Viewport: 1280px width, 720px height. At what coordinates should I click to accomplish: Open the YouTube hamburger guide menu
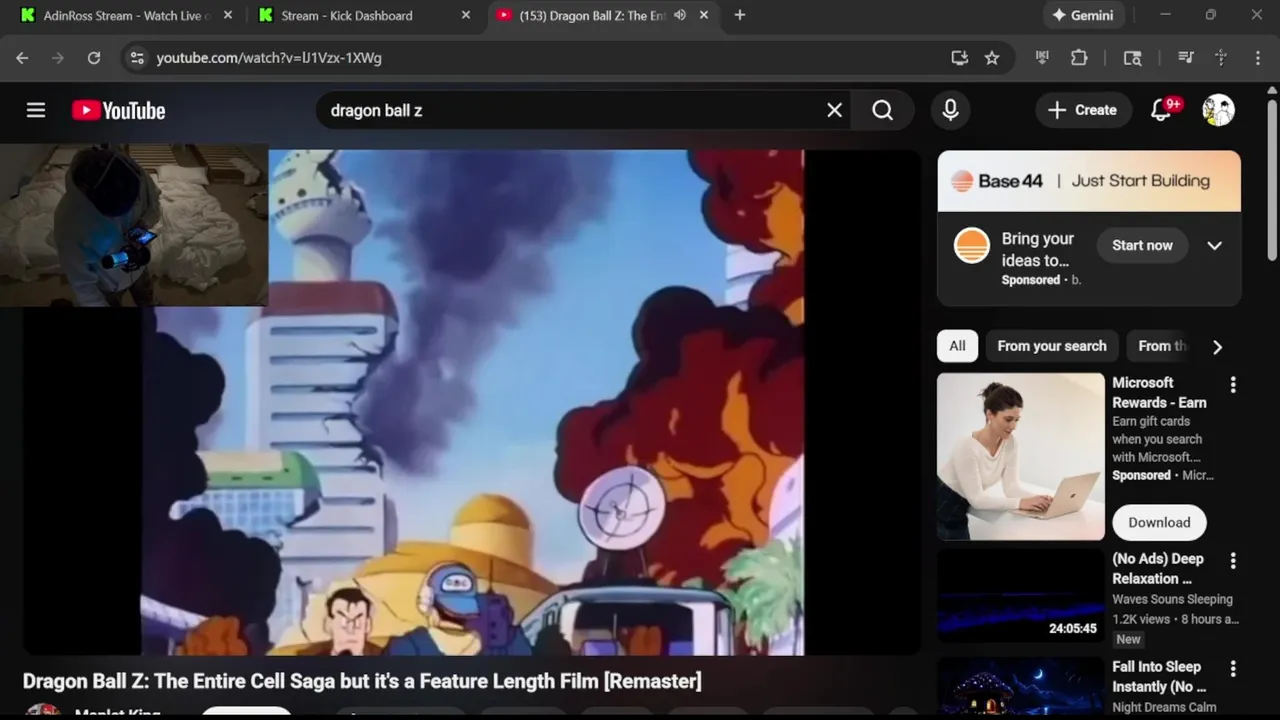click(36, 110)
